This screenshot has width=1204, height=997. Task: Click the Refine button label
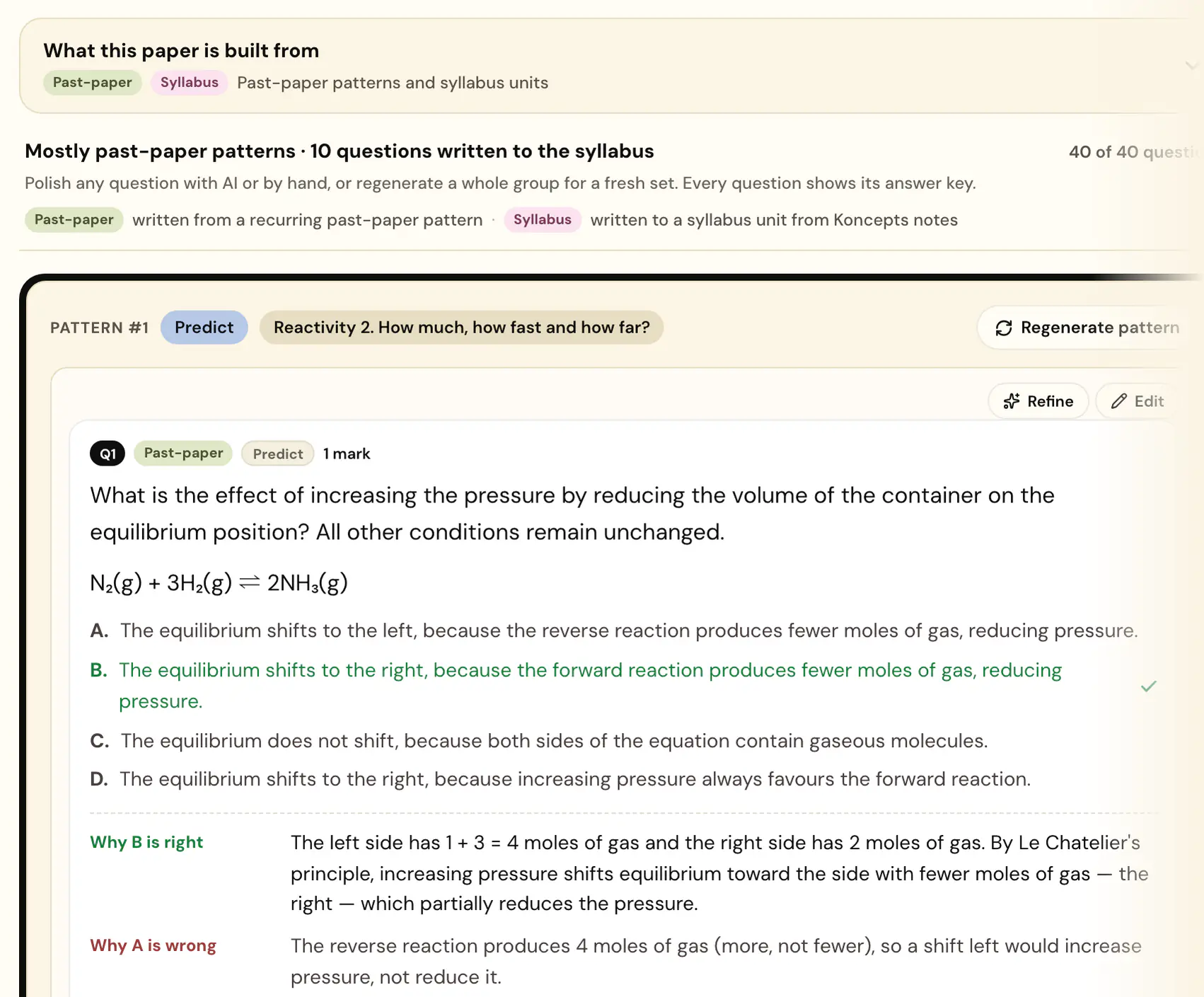pyautogui.click(x=1050, y=401)
